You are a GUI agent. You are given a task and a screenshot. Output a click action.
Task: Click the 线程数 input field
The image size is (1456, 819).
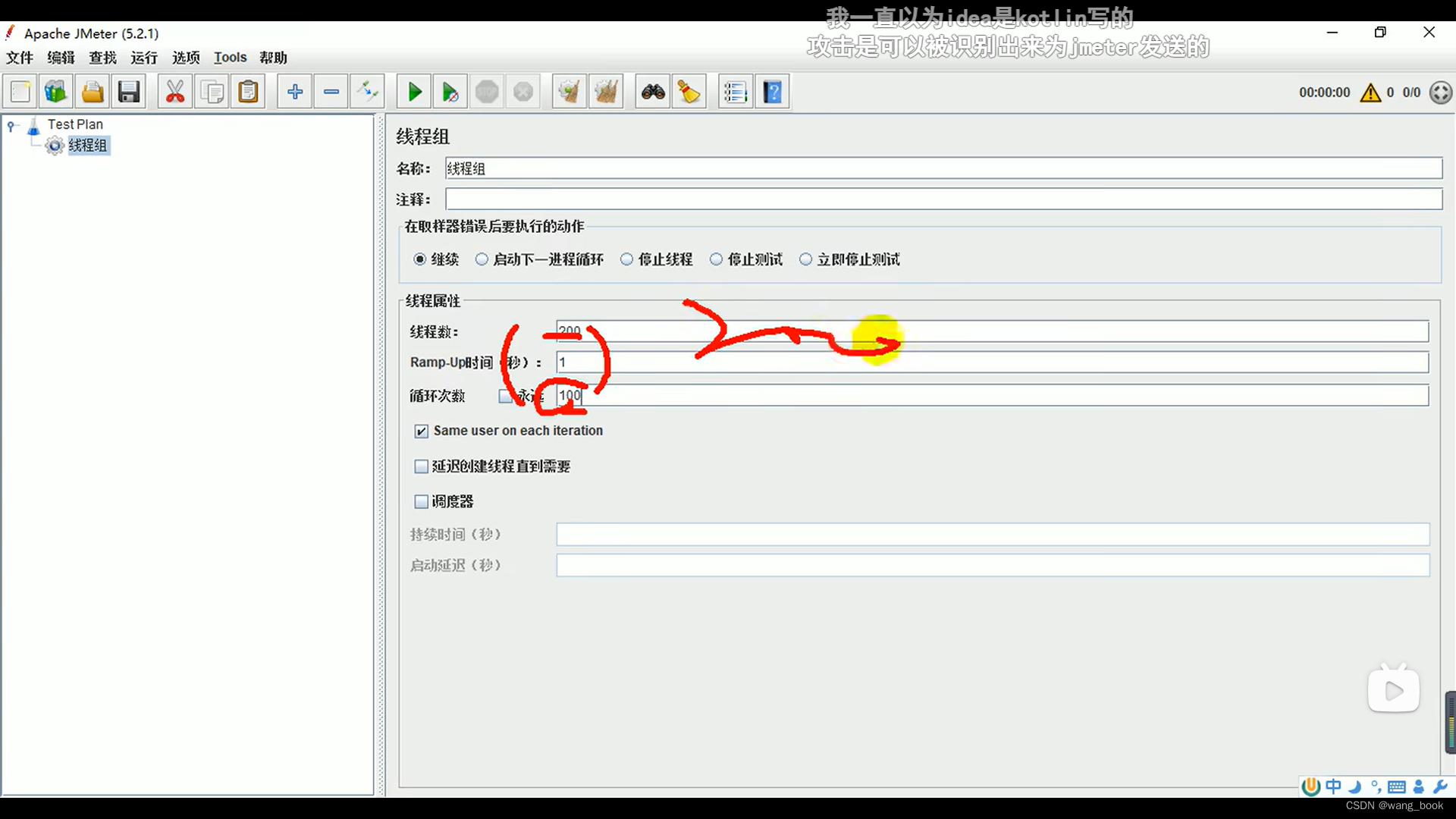pos(993,331)
